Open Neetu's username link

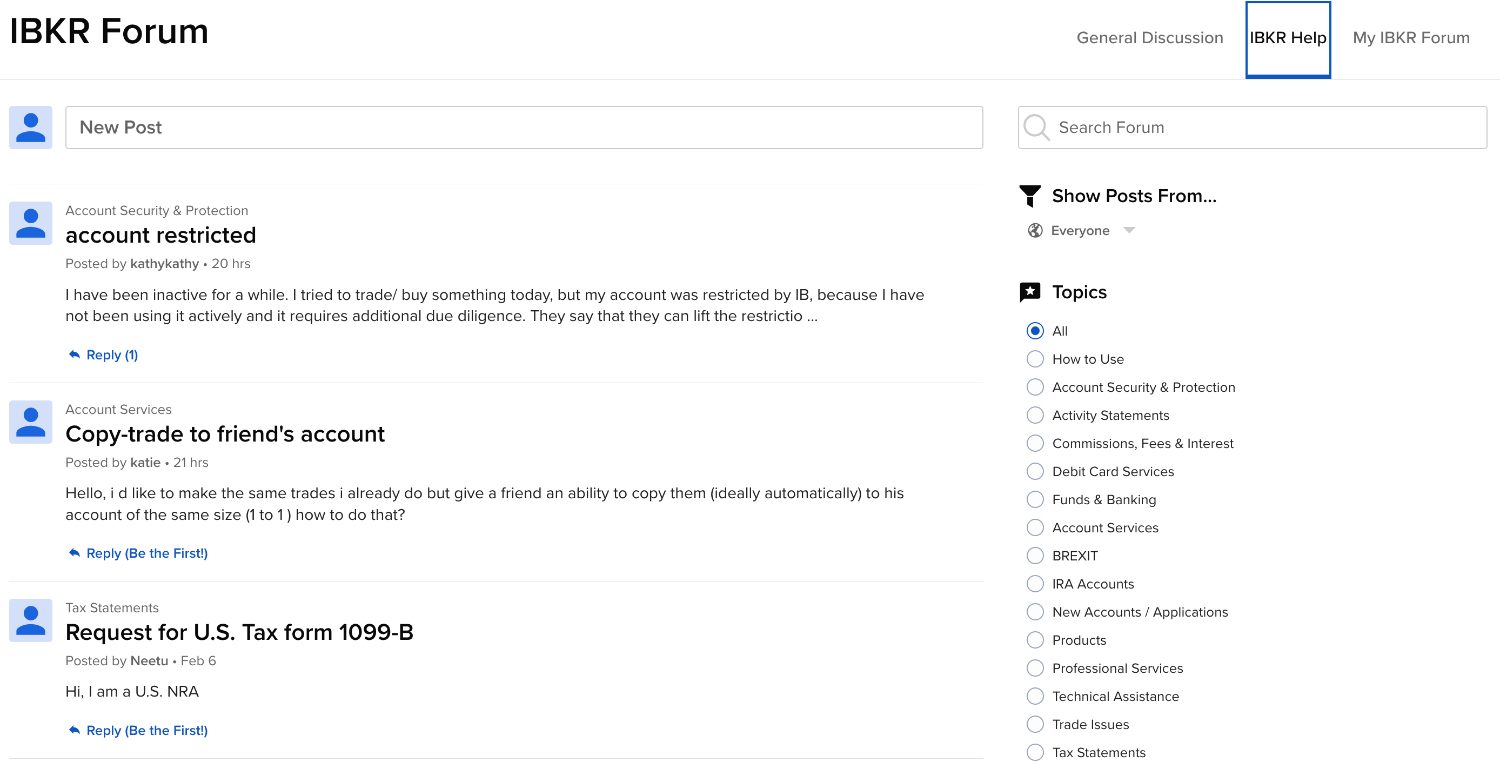coord(149,661)
